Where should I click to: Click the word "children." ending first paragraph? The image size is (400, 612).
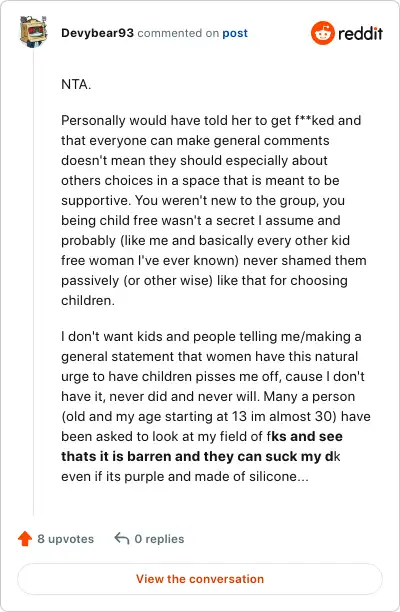tap(88, 301)
